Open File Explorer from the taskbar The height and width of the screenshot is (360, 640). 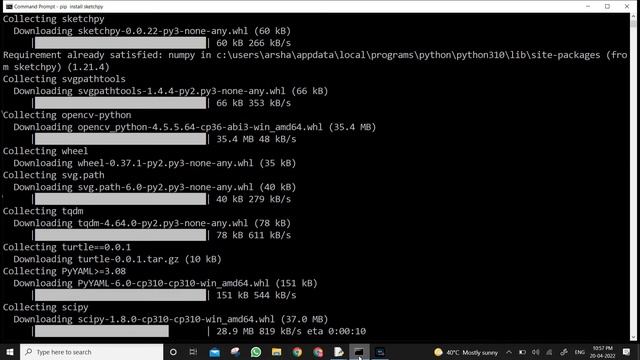pyautogui.click(x=276, y=352)
